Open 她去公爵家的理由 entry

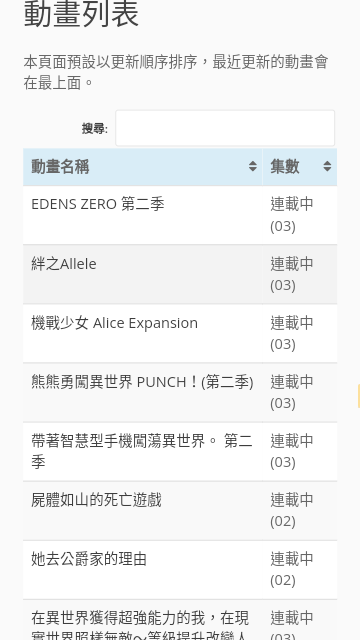coord(89,559)
